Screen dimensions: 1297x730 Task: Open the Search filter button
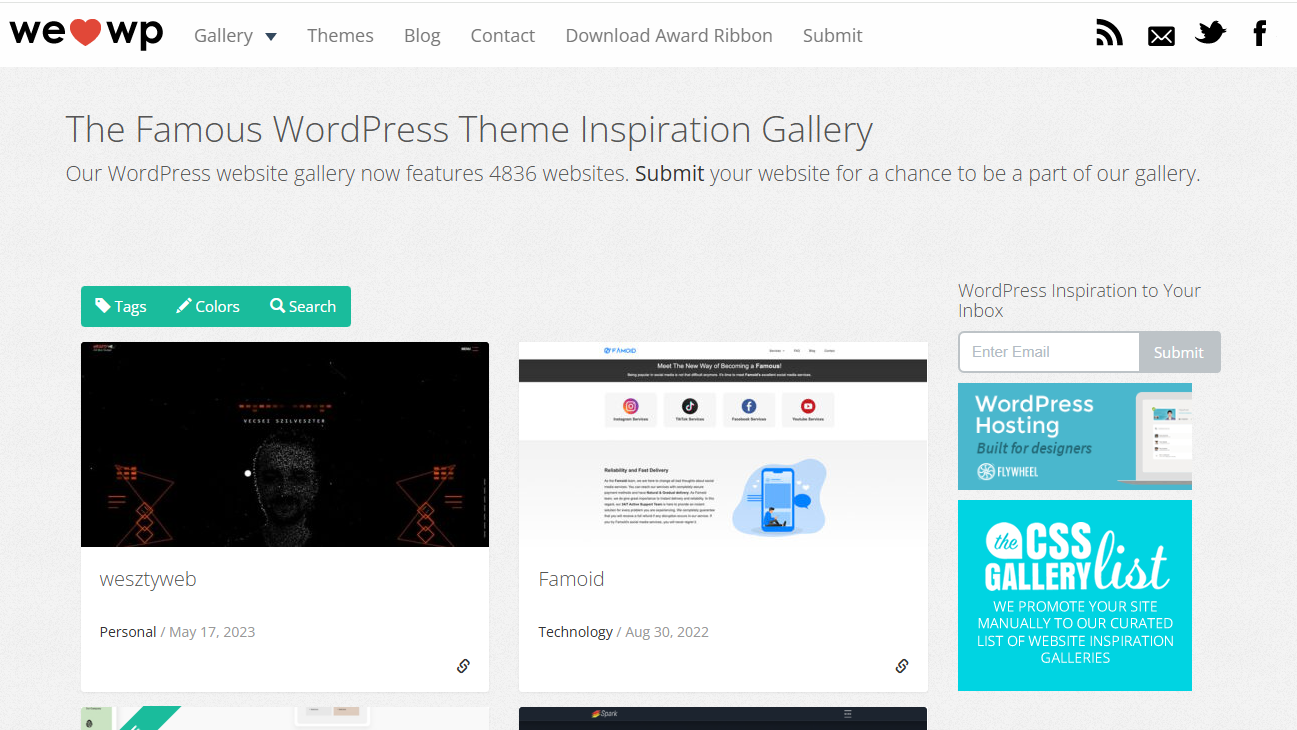point(303,306)
